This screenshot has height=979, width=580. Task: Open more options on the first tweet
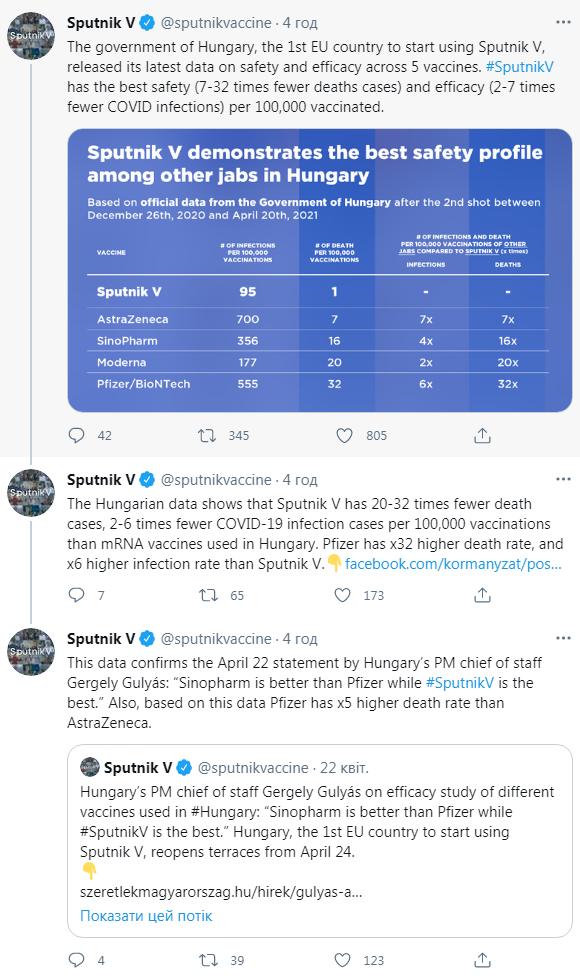click(563, 22)
